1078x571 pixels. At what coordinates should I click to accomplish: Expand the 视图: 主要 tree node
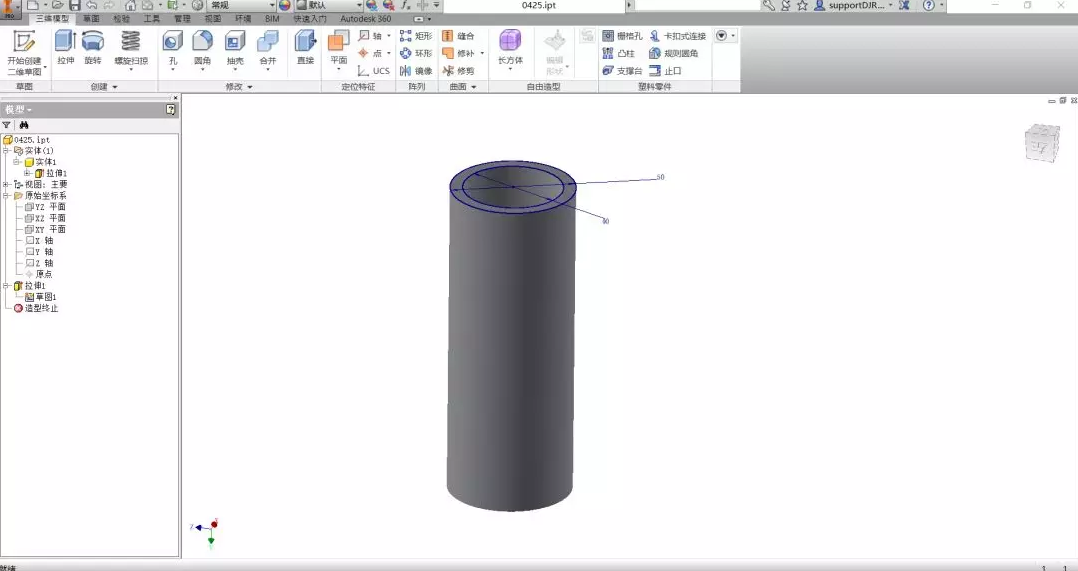[x=6, y=184]
